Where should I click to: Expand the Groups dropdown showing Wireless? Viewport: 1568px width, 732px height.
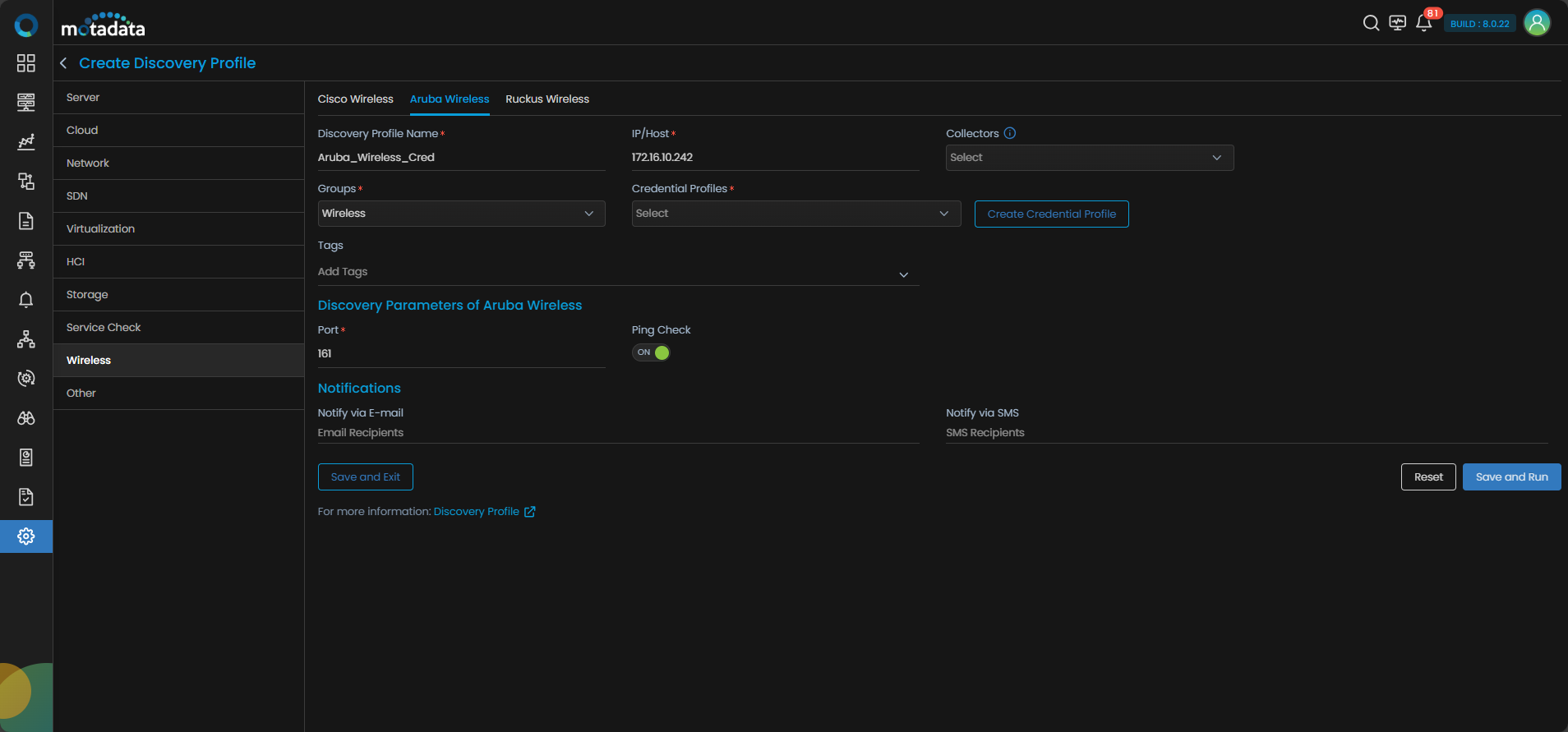[x=461, y=214]
